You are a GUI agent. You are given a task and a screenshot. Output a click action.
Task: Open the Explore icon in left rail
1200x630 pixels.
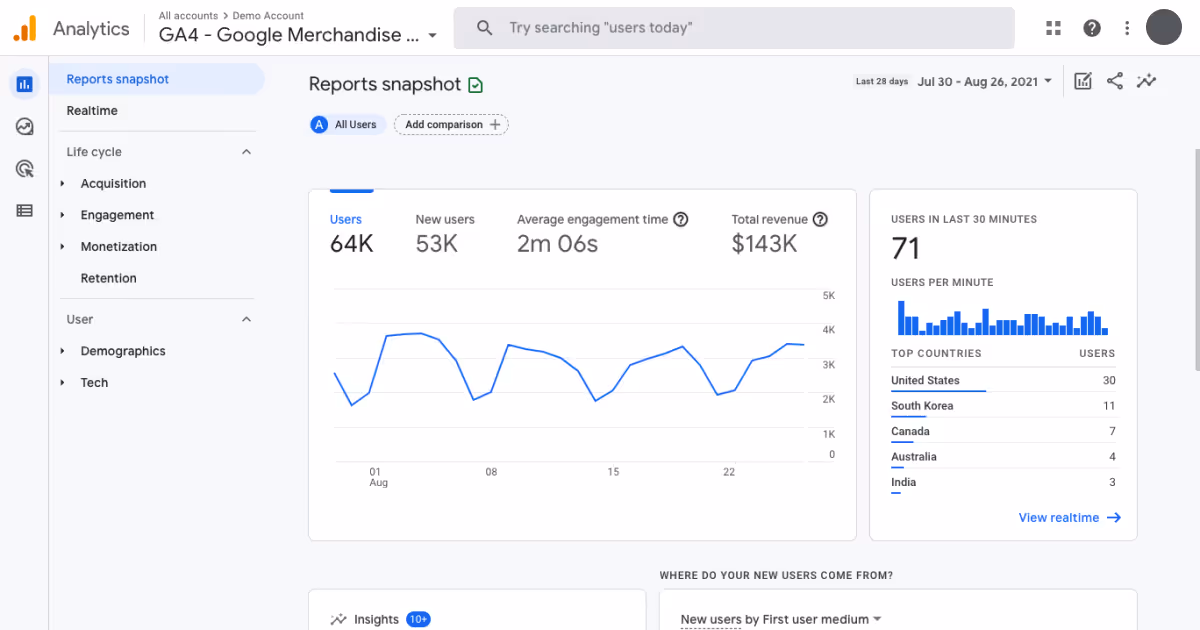[x=24, y=127]
